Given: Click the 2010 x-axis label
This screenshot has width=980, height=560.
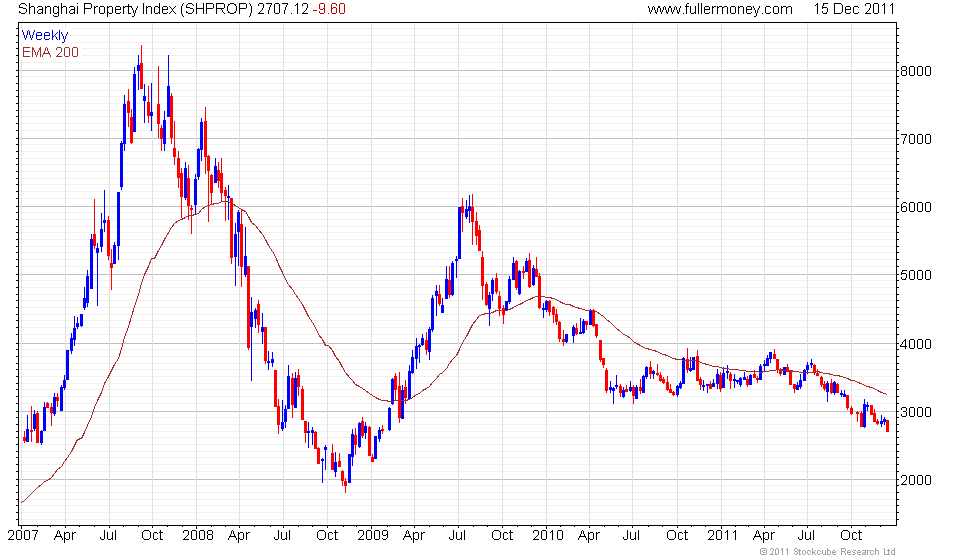Looking at the screenshot, I should pyautogui.click(x=548, y=536).
